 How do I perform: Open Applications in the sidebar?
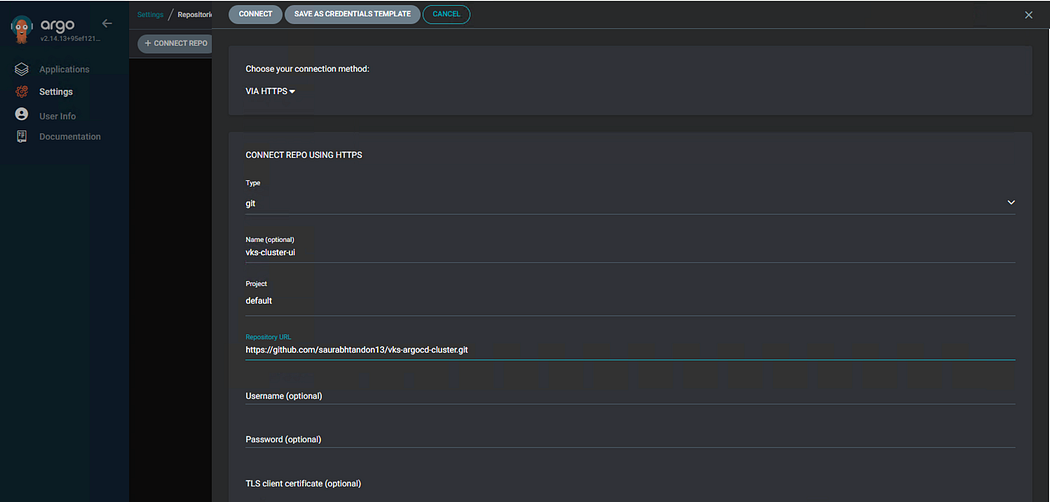(64, 69)
